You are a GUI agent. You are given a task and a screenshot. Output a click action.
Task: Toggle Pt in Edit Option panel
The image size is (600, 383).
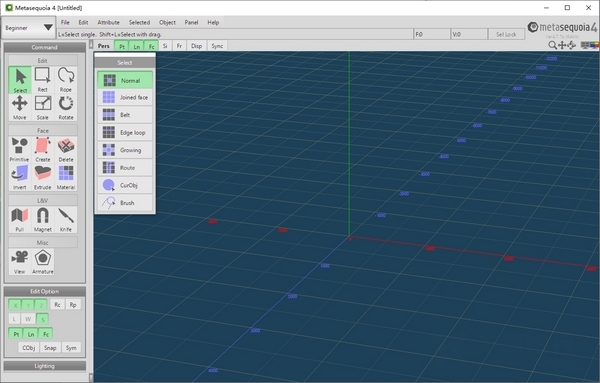[x=16, y=334]
